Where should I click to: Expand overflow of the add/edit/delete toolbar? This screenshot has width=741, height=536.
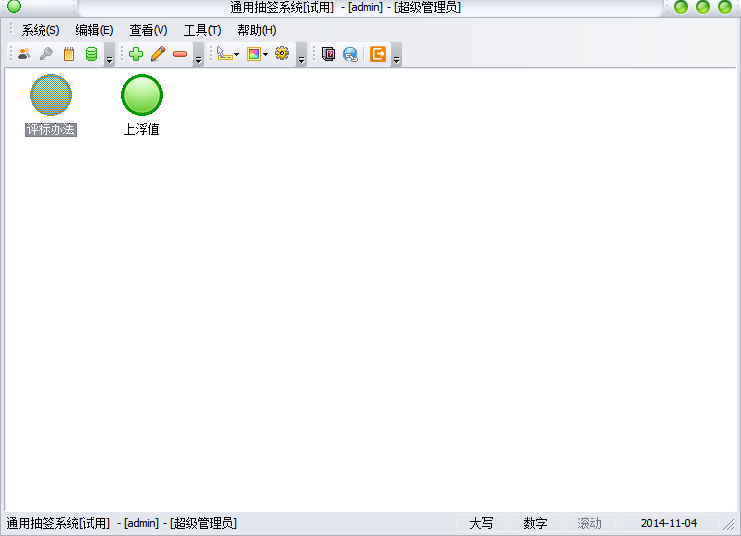(198, 55)
